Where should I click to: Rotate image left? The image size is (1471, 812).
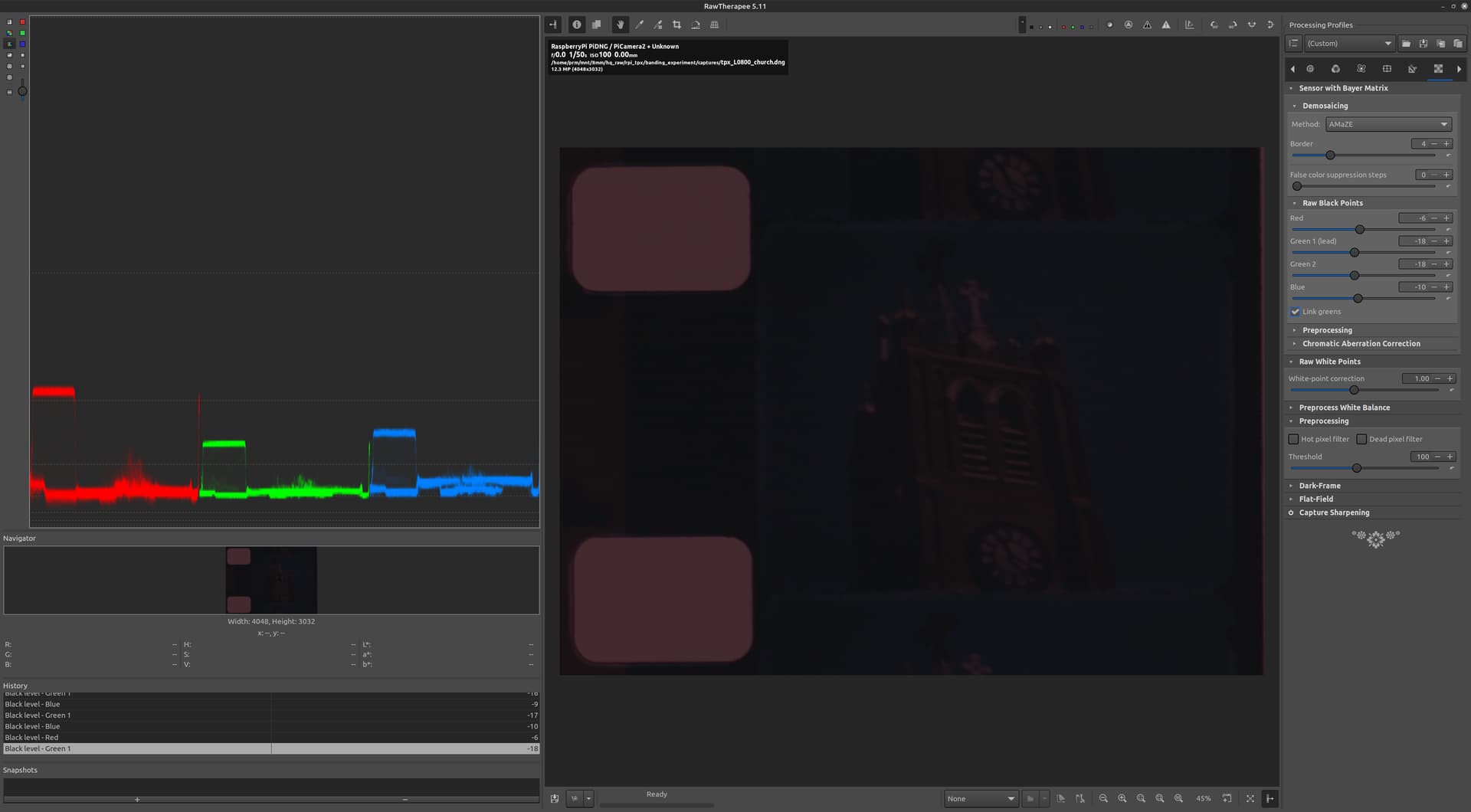pyautogui.click(x=1214, y=25)
